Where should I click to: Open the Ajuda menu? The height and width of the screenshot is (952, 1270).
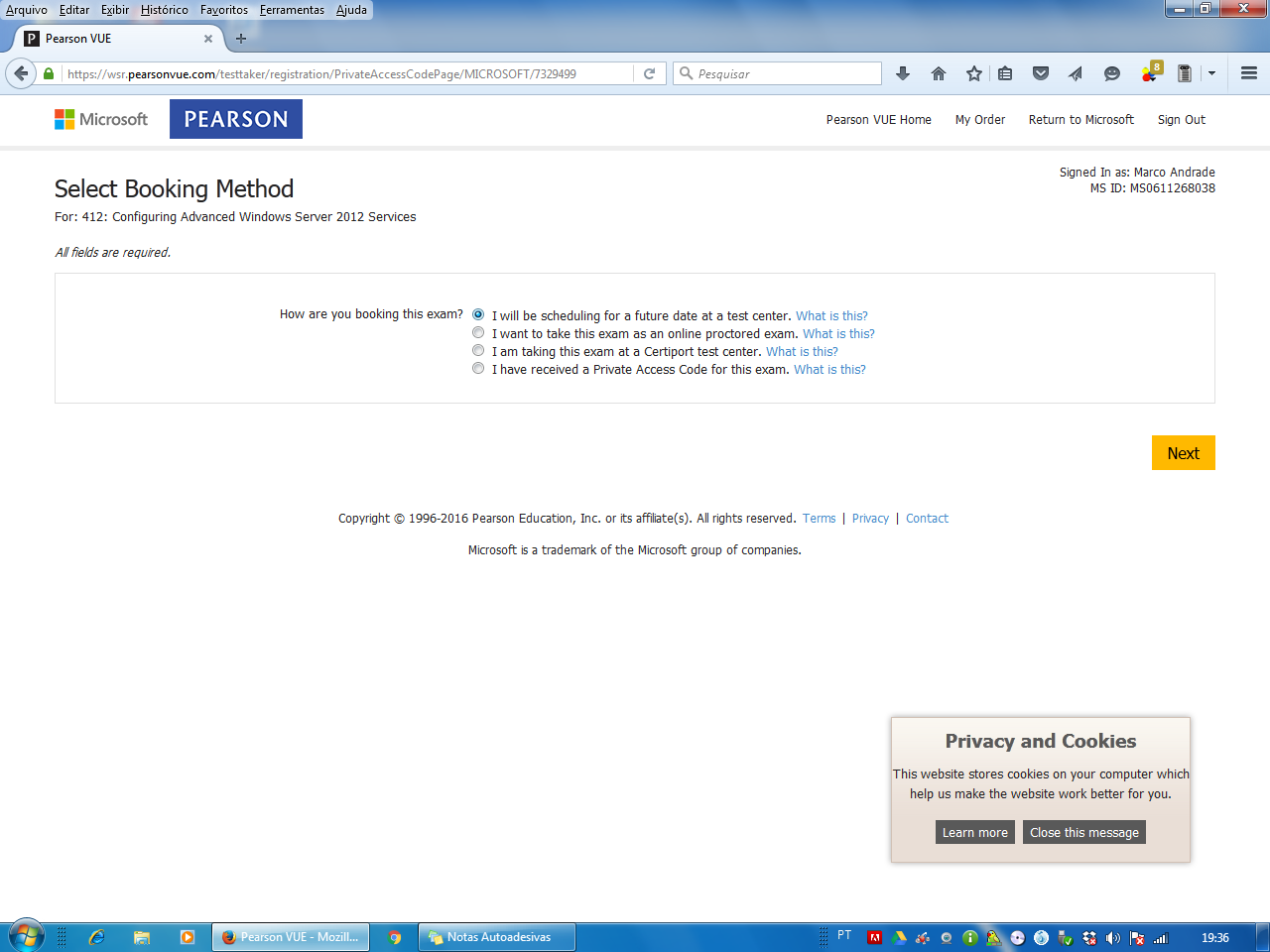click(x=351, y=10)
